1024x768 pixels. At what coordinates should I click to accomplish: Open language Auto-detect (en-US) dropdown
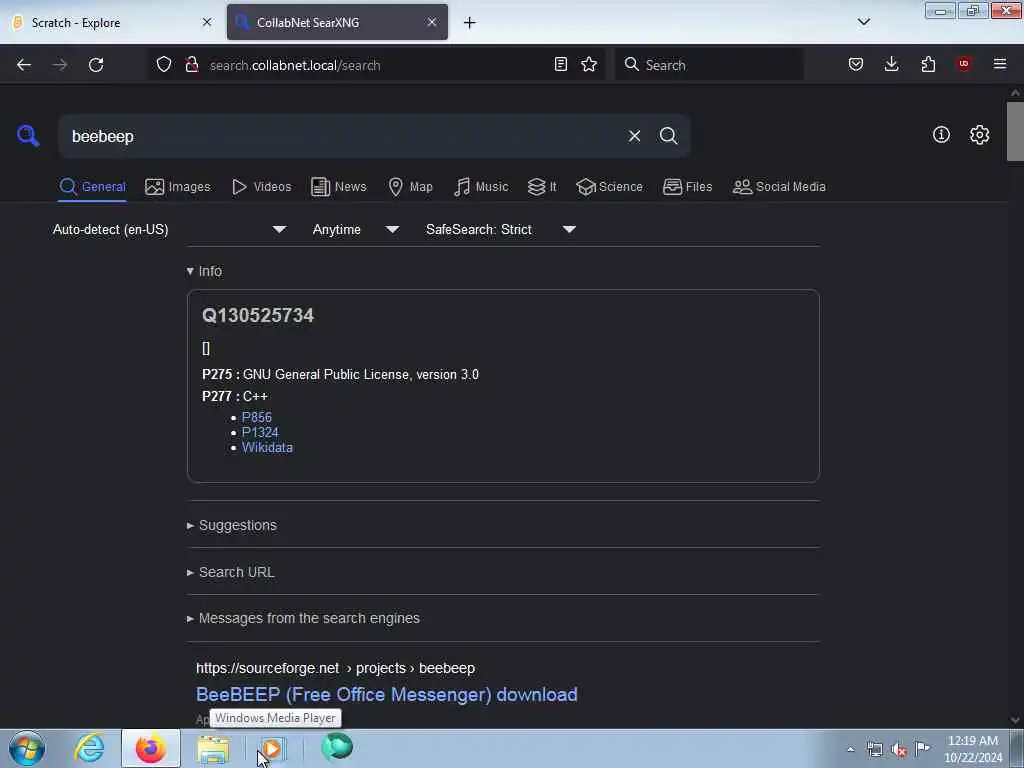(169, 229)
